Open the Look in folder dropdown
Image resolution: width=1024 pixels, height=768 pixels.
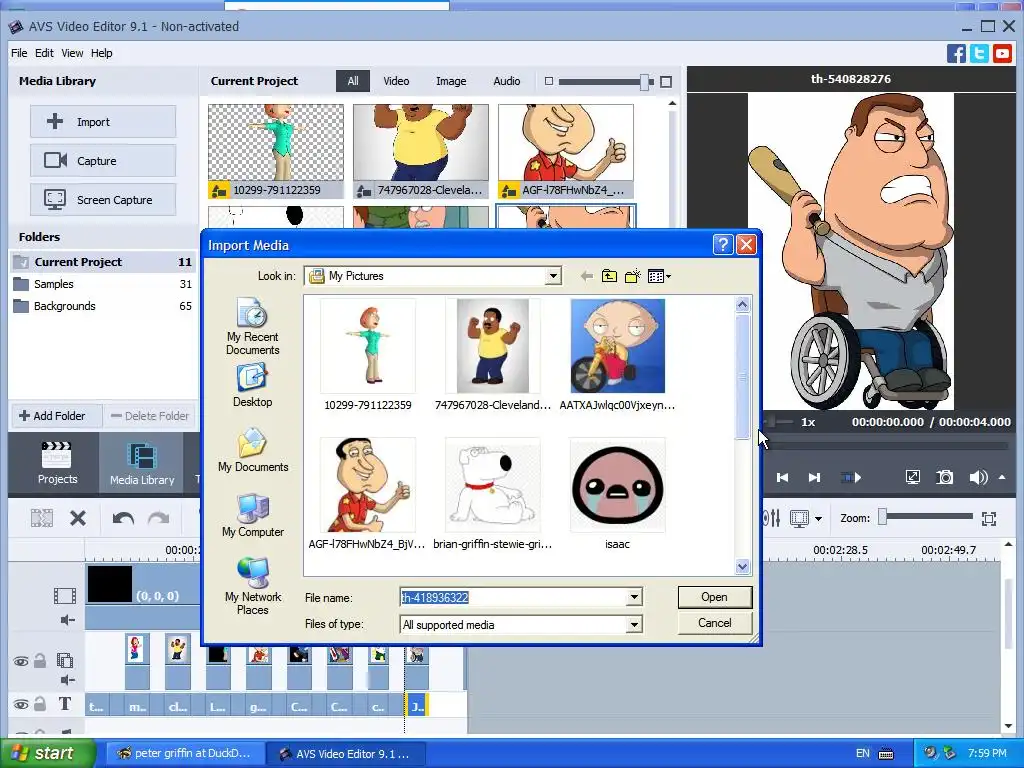coord(553,276)
